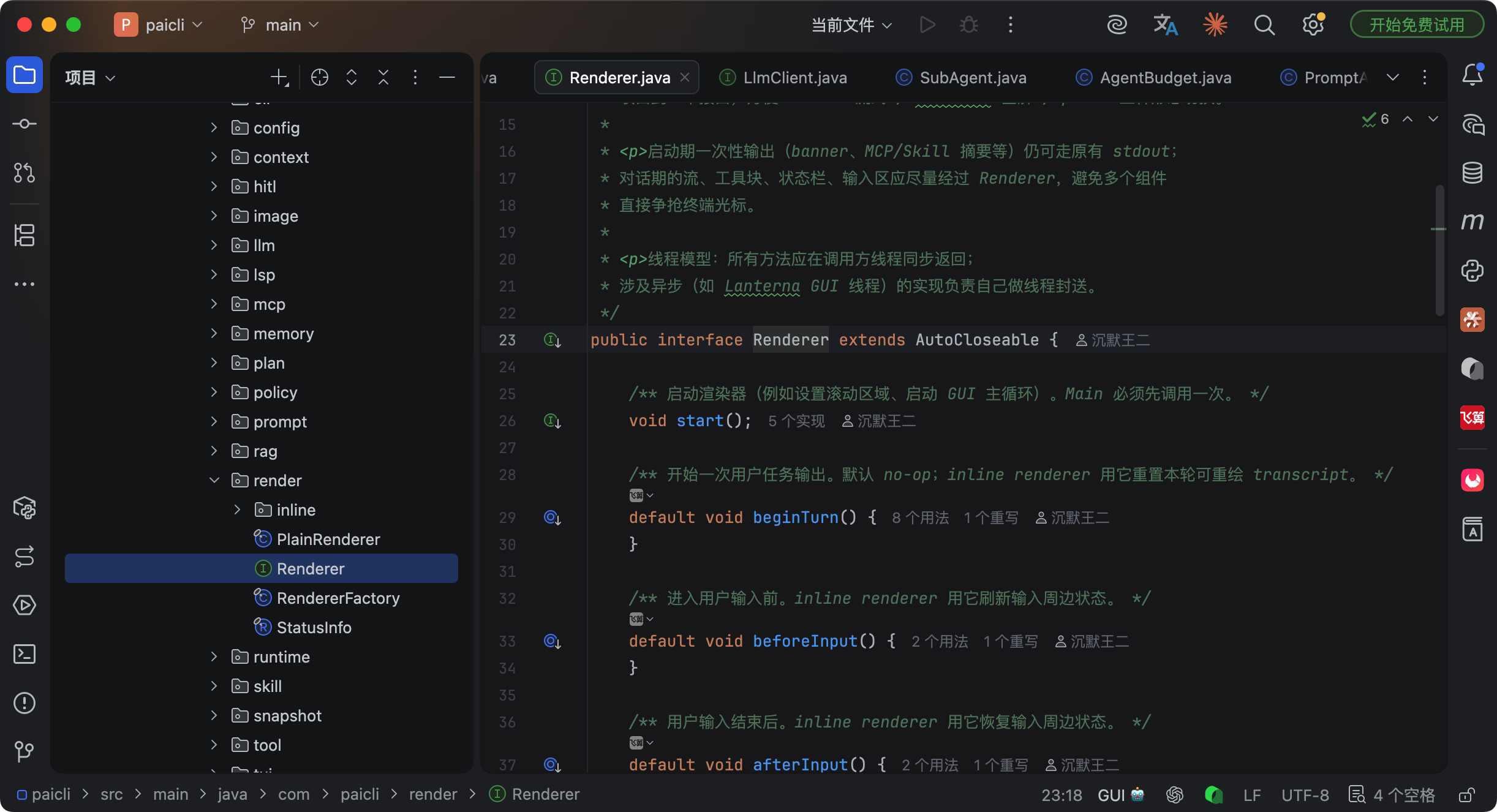
Task: Open the ChatGPT status bar icon
Action: pyautogui.click(x=1175, y=795)
